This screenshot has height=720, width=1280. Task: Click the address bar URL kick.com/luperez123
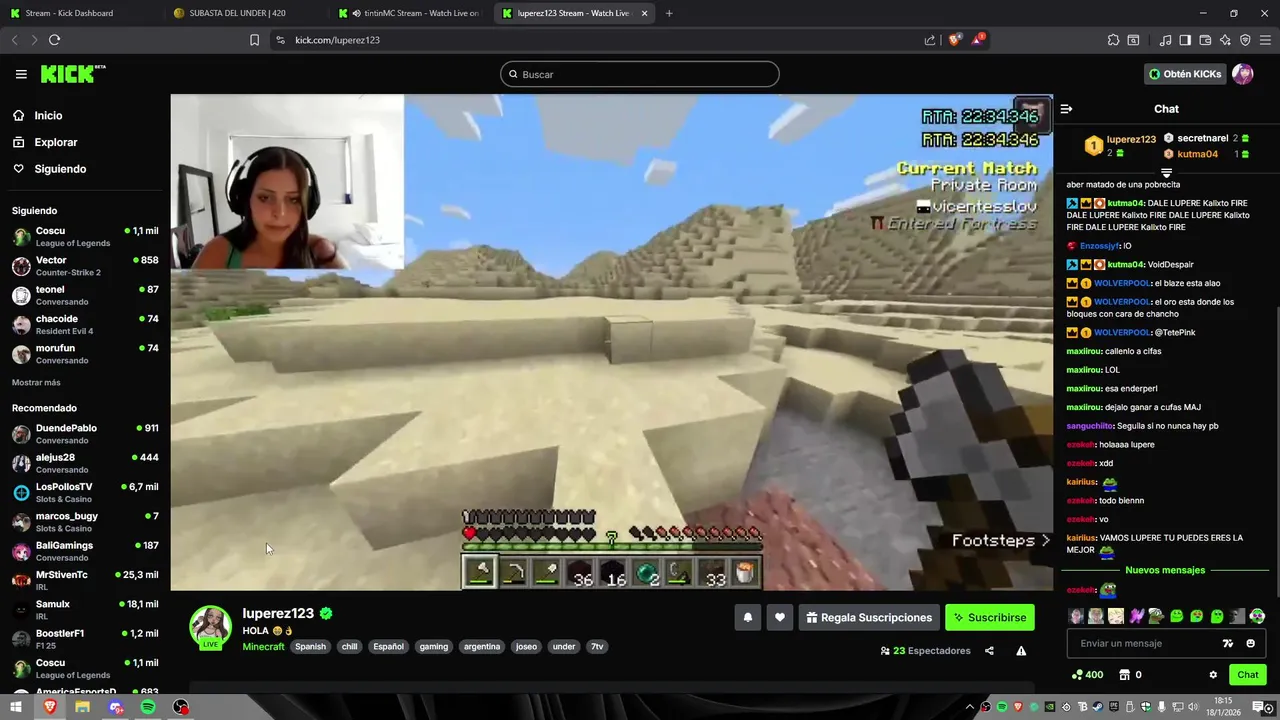point(337,40)
